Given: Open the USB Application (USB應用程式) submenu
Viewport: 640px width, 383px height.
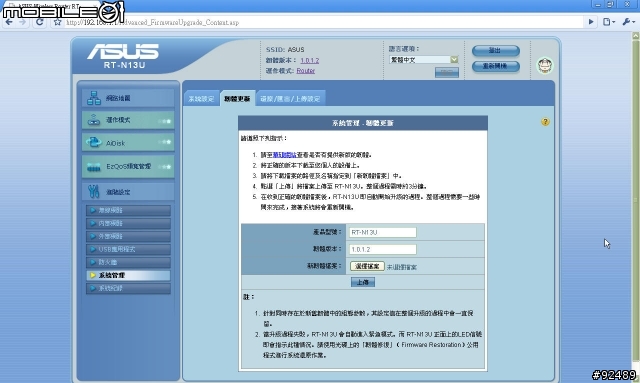Looking at the screenshot, I should pyautogui.click(x=128, y=249).
